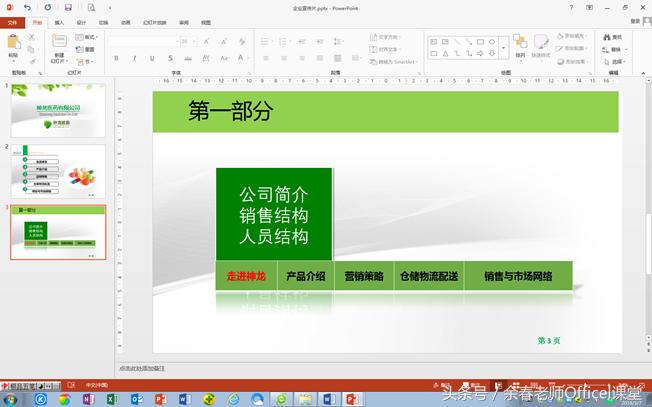652x407 pixels.
Task: Open the Line Spacing dropdown
Action: tap(338, 42)
